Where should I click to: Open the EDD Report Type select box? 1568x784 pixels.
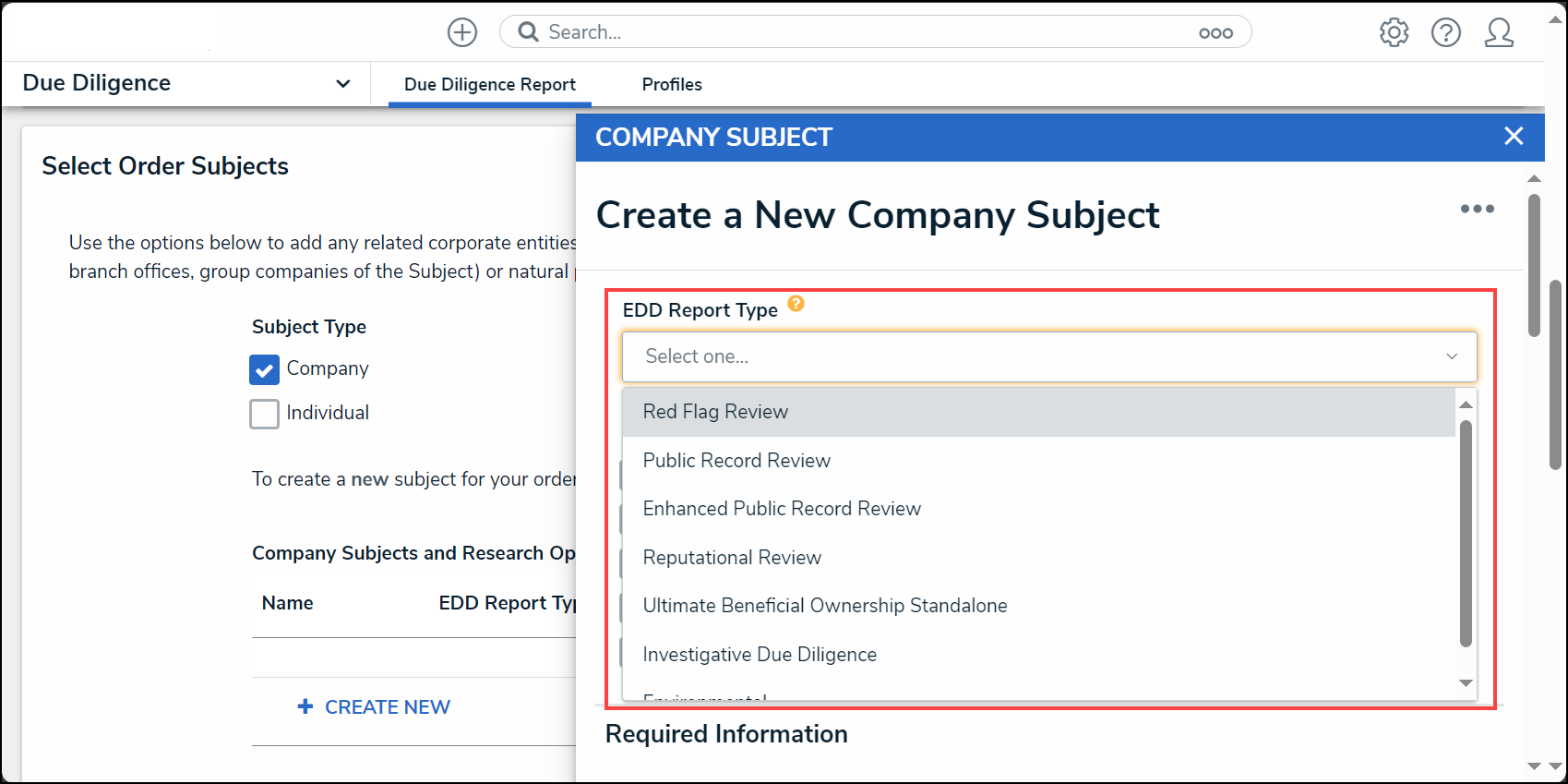[x=1049, y=356]
